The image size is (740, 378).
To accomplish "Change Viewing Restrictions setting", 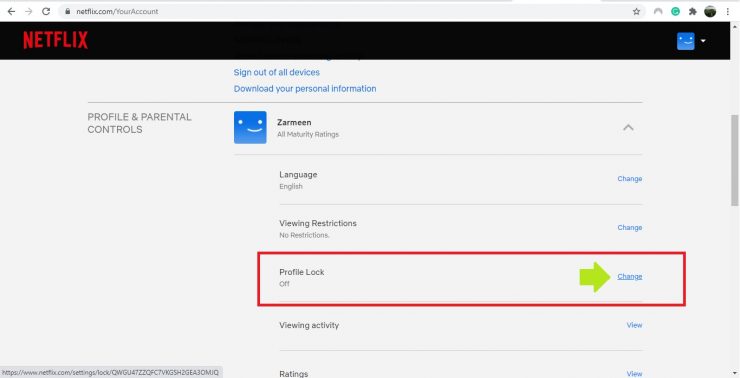I will 630,227.
